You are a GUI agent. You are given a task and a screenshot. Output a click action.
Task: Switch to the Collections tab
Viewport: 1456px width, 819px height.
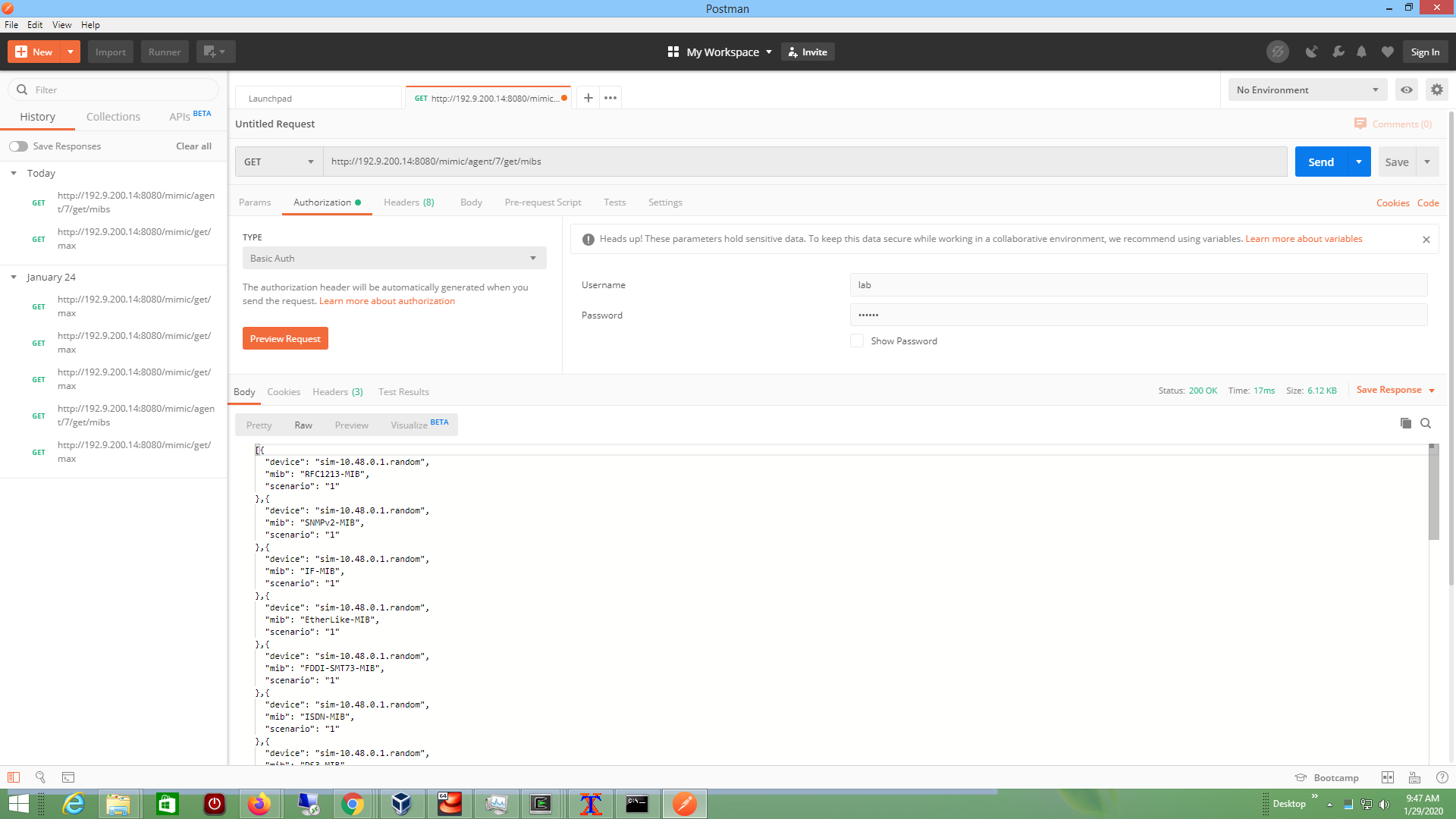click(x=113, y=117)
